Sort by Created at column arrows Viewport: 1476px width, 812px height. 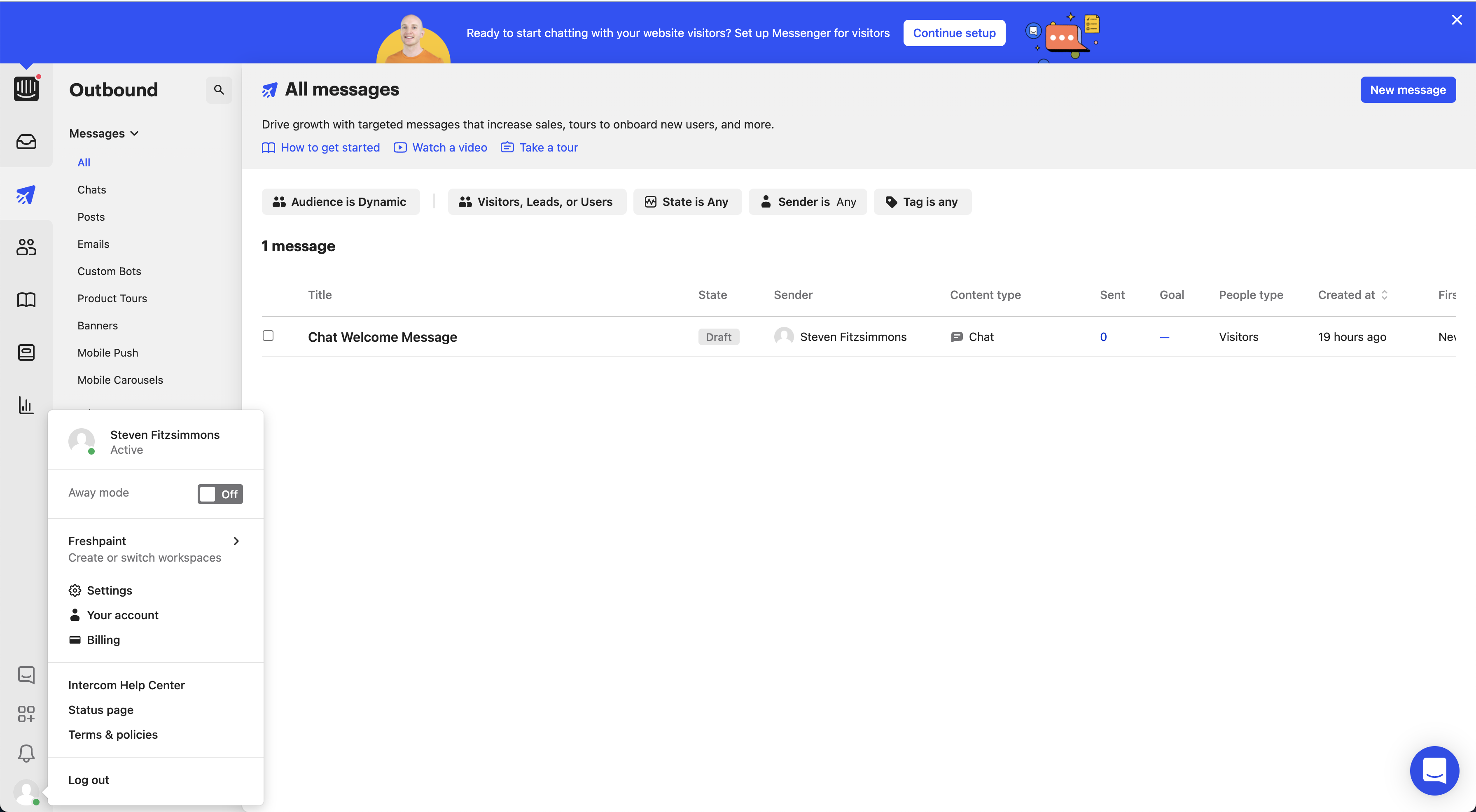(1384, 294)
